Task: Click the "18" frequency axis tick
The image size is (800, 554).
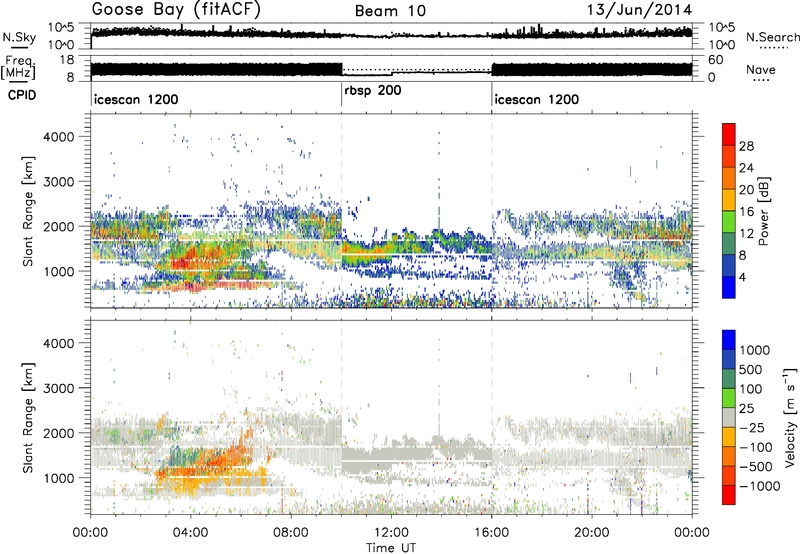Action: point(67,60)
